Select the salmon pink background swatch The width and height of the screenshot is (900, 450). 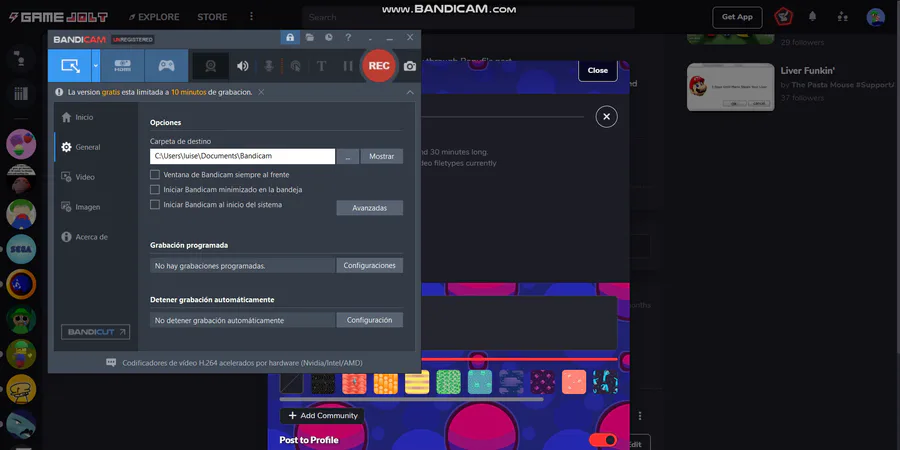point(573,382)
